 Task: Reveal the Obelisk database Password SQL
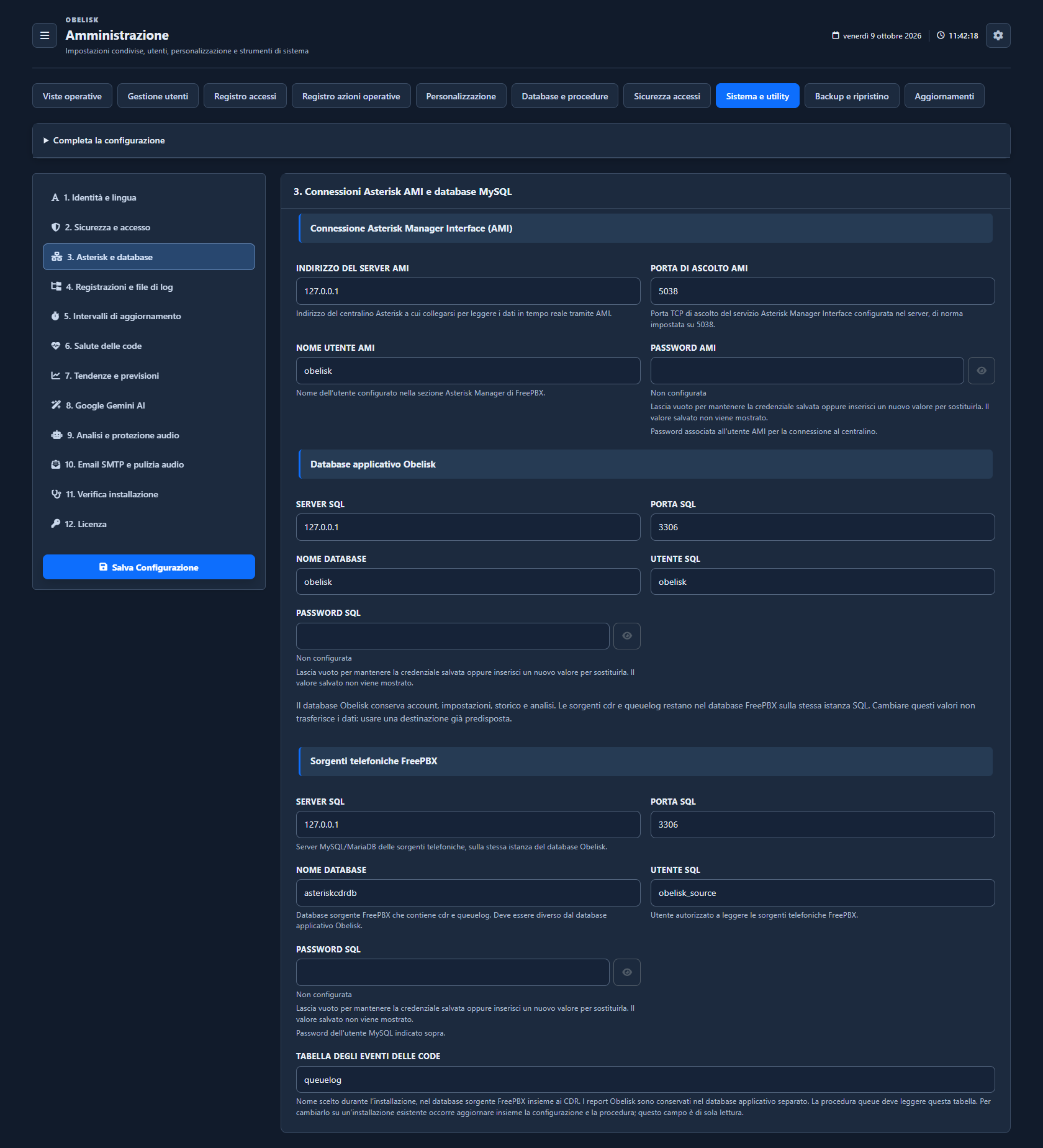click(x=626, y=636)
